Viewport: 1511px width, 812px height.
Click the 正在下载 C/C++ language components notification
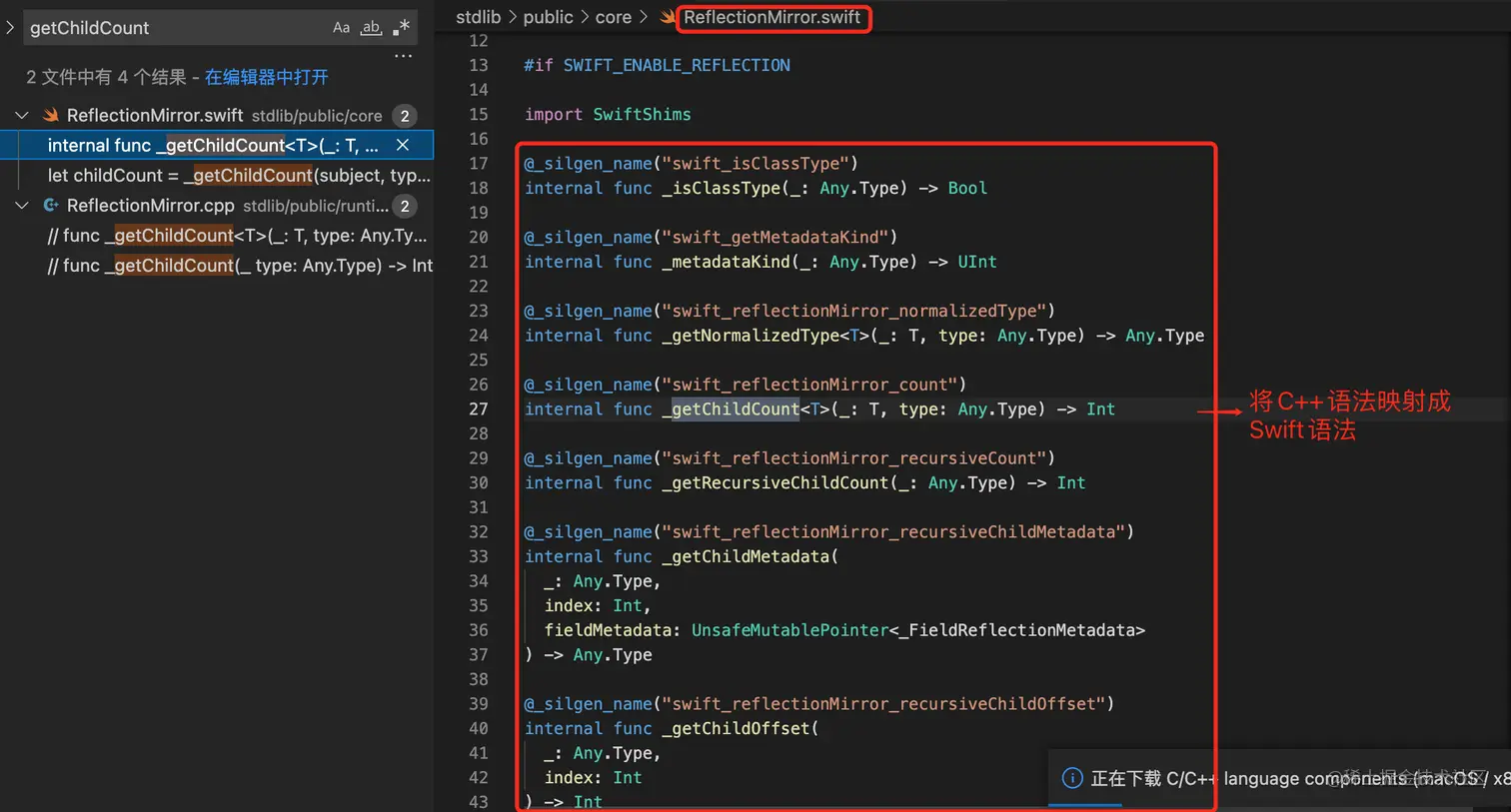pos(1299,778)
